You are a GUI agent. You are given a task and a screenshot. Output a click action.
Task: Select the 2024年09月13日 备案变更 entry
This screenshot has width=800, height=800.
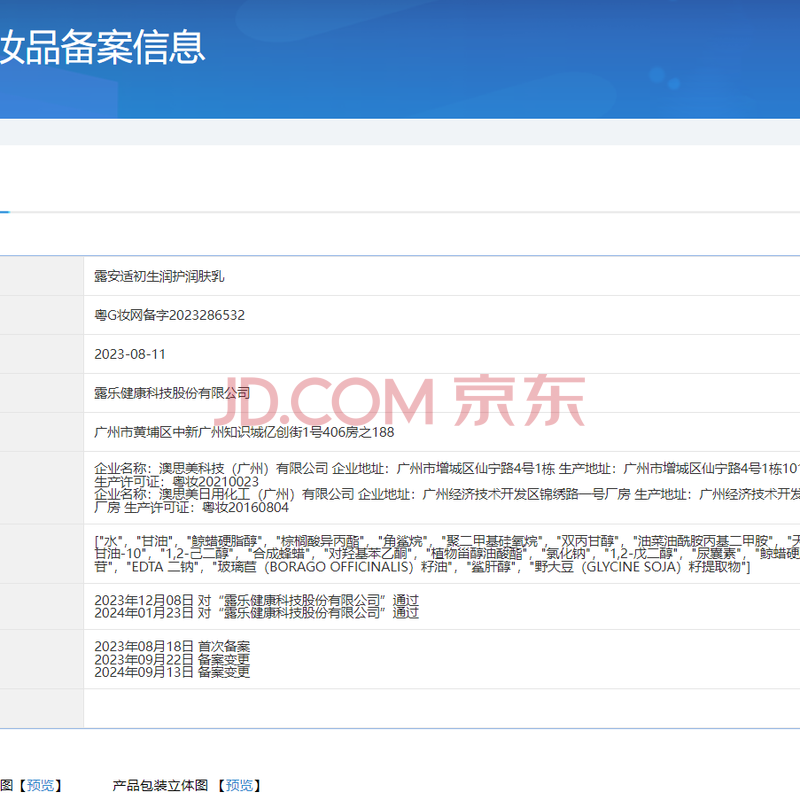[x=172, y=672]
